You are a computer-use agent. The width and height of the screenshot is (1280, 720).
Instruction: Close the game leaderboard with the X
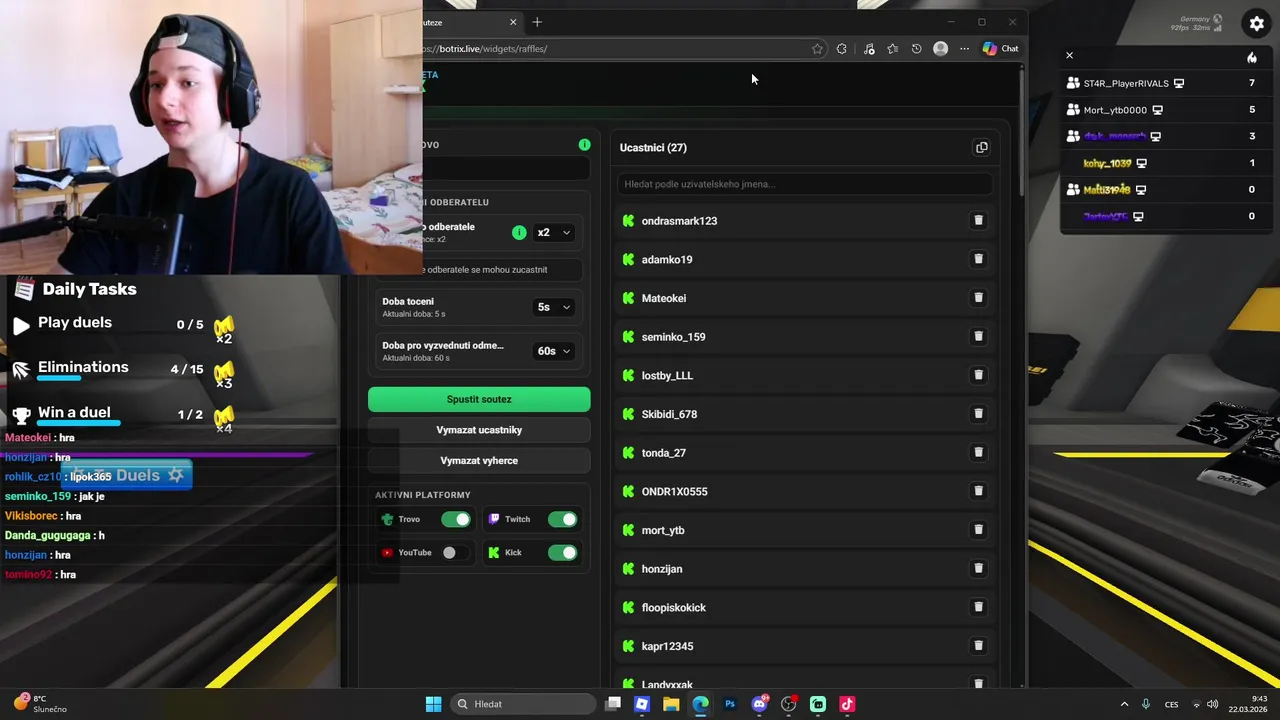[1069, 56]
